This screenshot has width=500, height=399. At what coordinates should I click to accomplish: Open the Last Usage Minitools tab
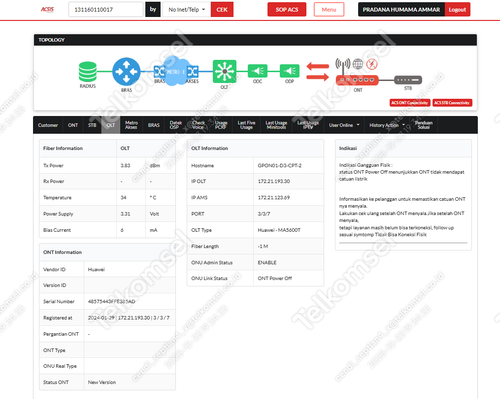(276, 125)
